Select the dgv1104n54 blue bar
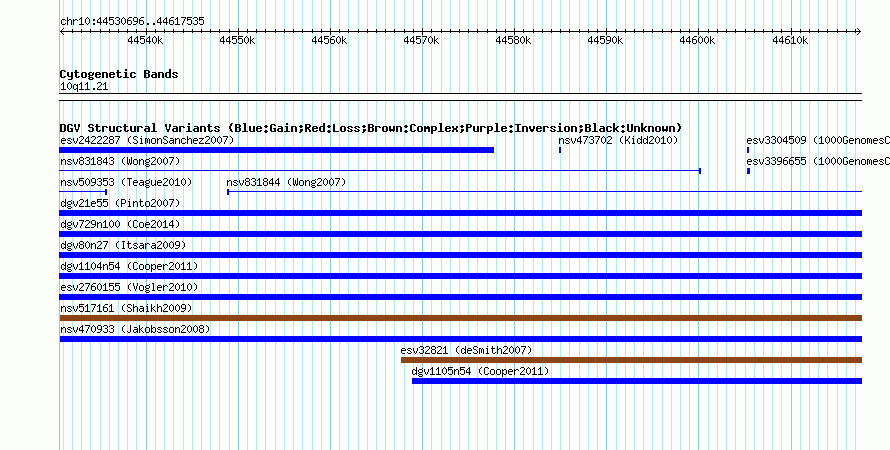890x450 pixels. coord(461,276)
